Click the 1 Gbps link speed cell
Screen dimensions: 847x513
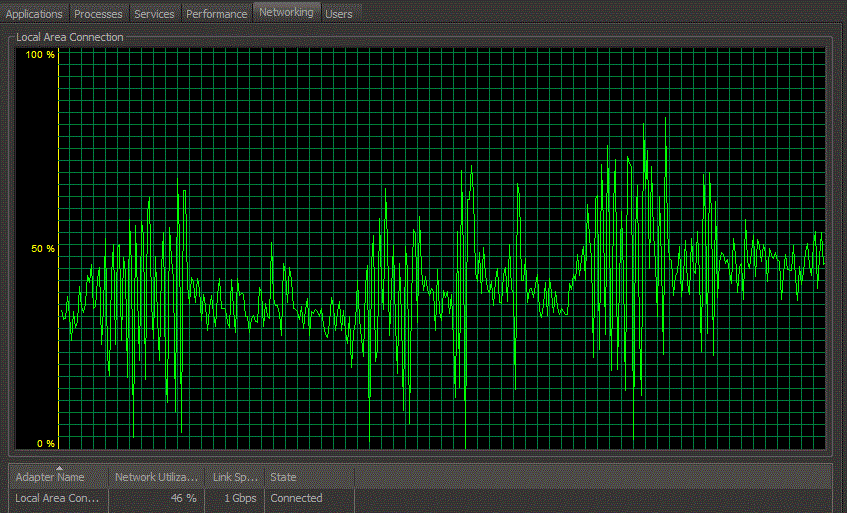click(239, 498)
